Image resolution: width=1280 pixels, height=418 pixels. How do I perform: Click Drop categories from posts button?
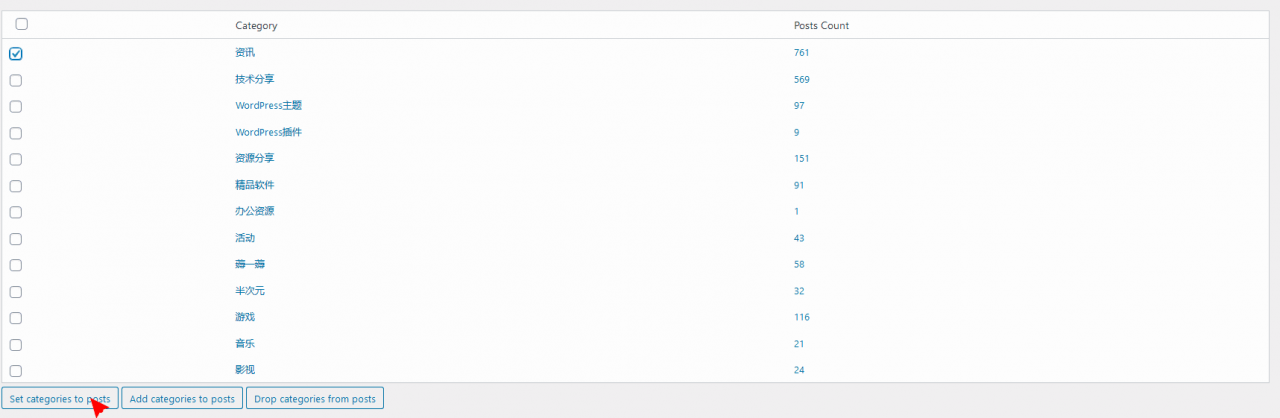click(314, 399)
